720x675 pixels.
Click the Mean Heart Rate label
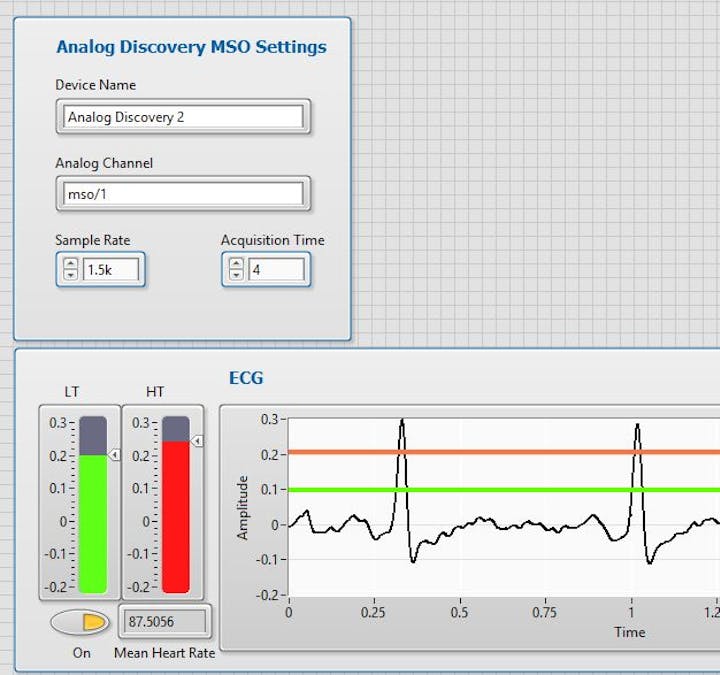165,652
